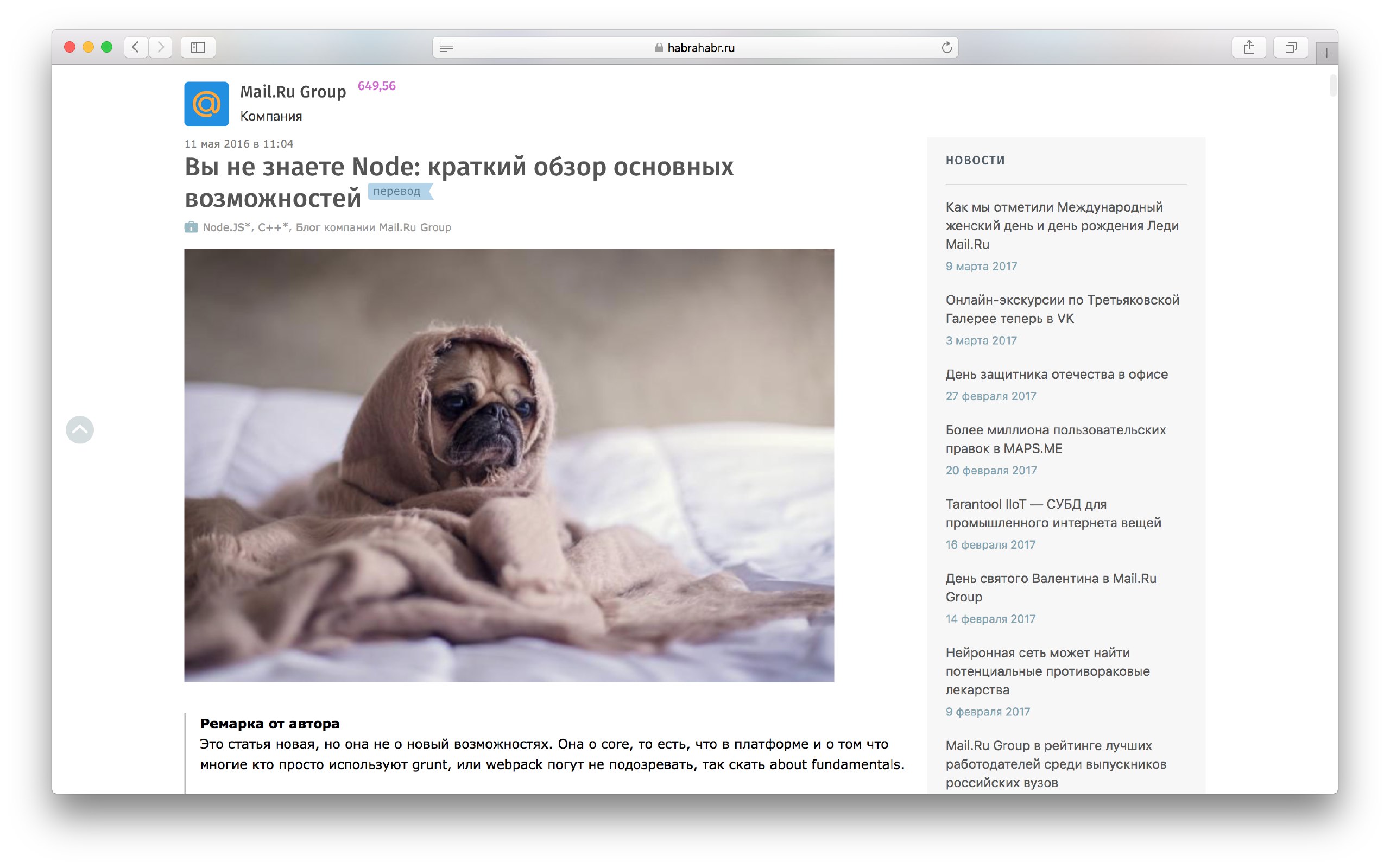
Task: Open the C++ hub link
Action: click(273, 227)
